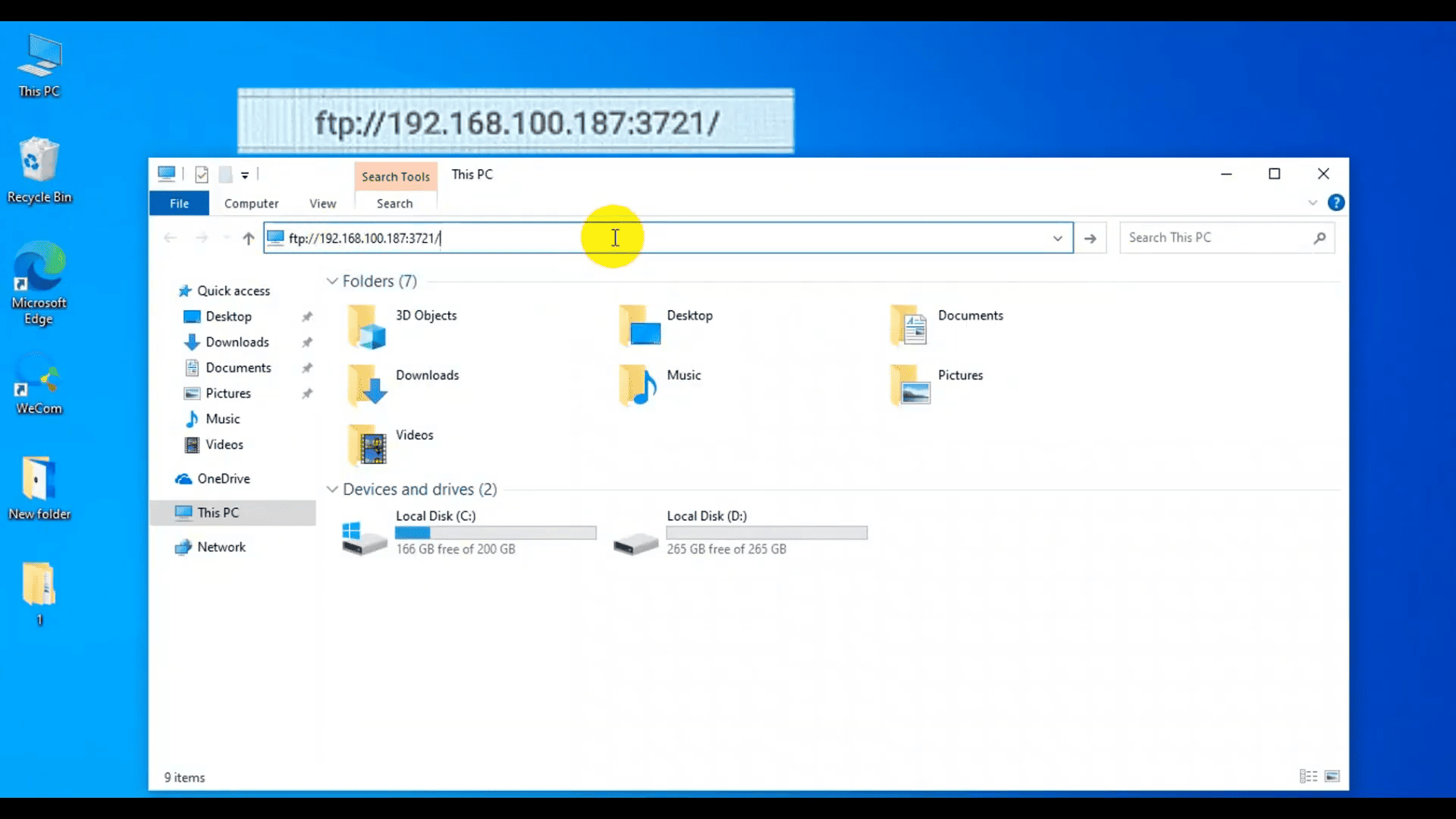Open desktop folder named 1
The image size is (1456, 819).
click(39, 594)
